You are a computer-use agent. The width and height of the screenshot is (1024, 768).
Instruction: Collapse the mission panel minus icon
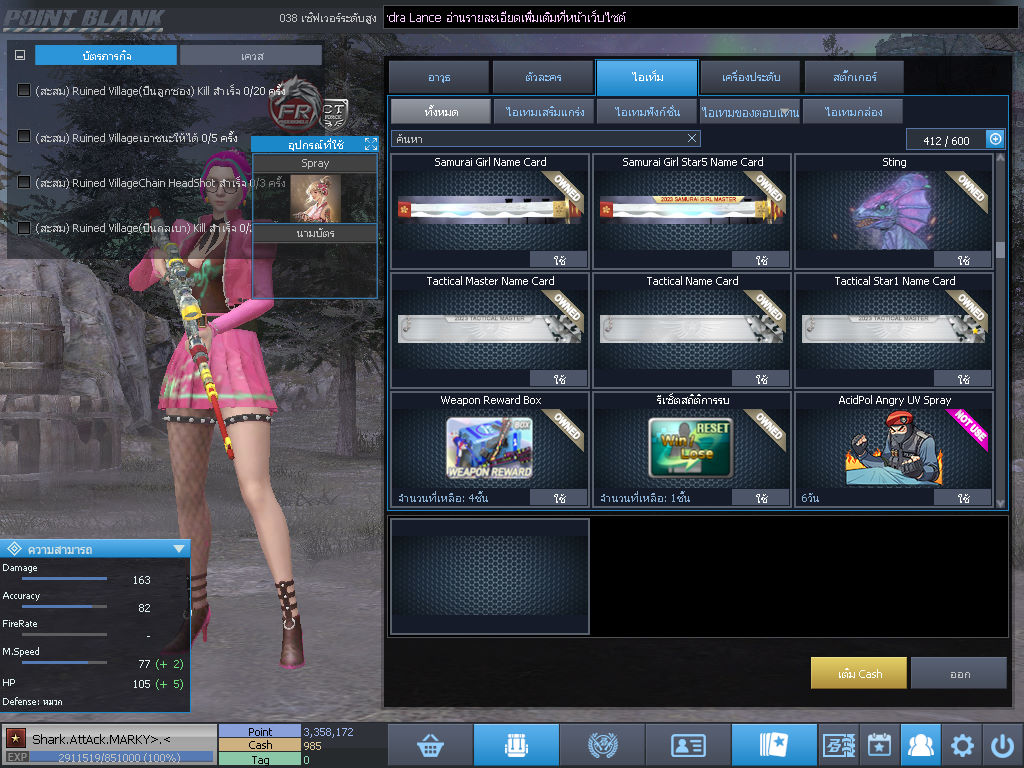(20, 56)
